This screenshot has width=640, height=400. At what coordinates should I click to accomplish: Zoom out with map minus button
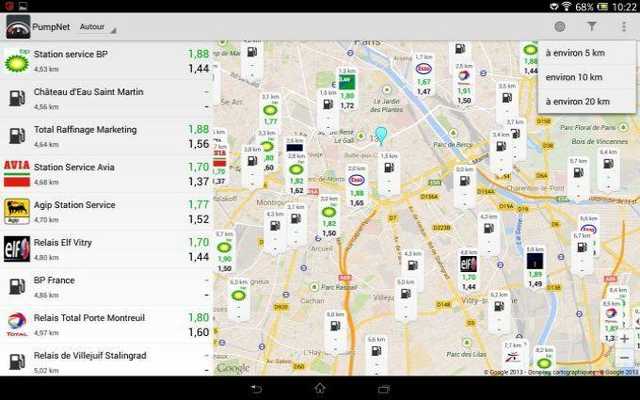click(x=624, y=358)
